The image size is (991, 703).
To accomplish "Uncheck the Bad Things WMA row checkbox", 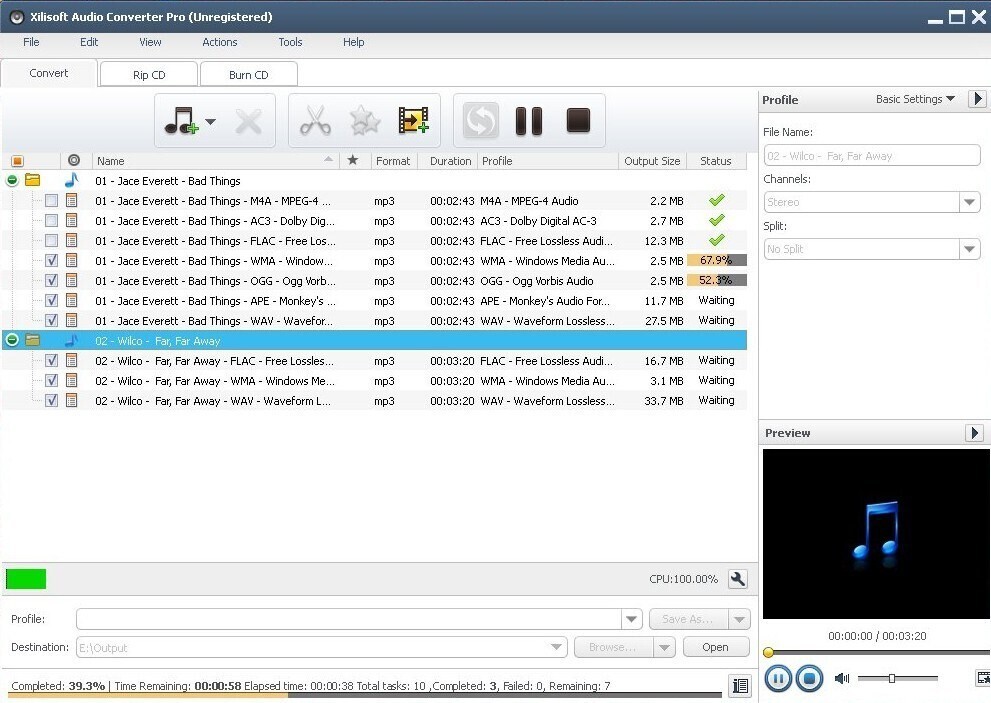I will [51, 260].
